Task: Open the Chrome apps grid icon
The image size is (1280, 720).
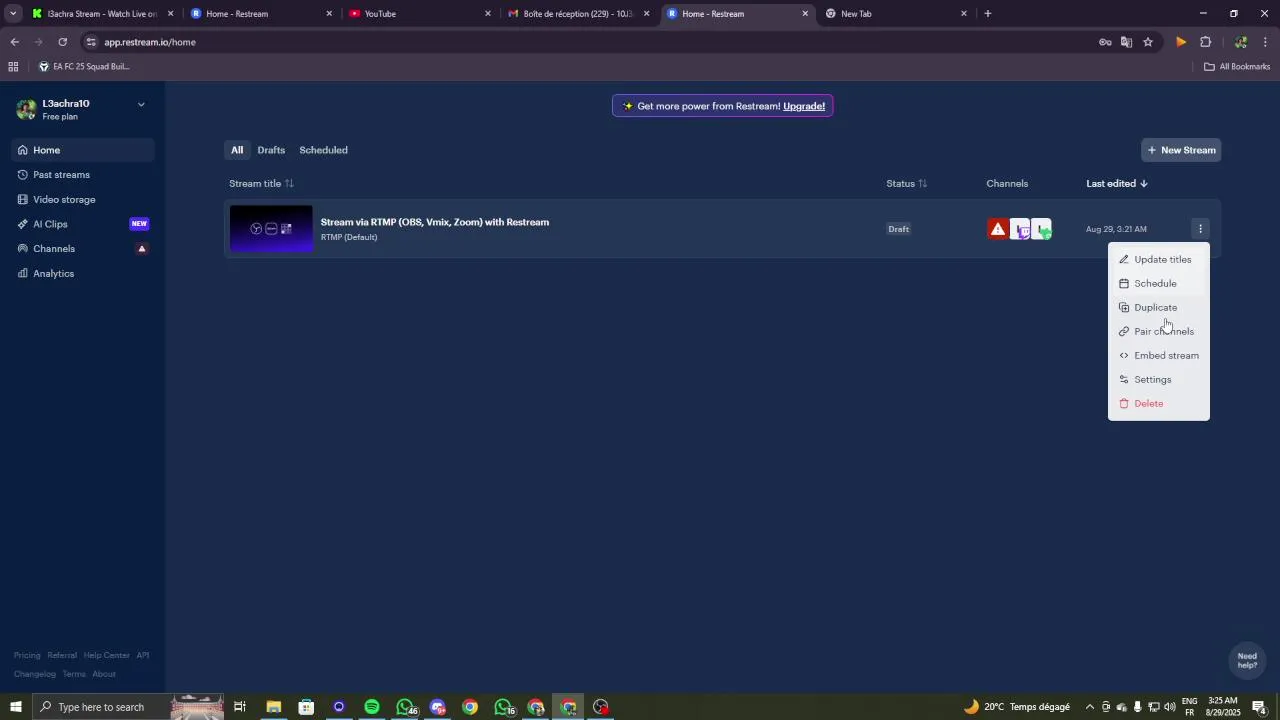Action: pos(13,67)
